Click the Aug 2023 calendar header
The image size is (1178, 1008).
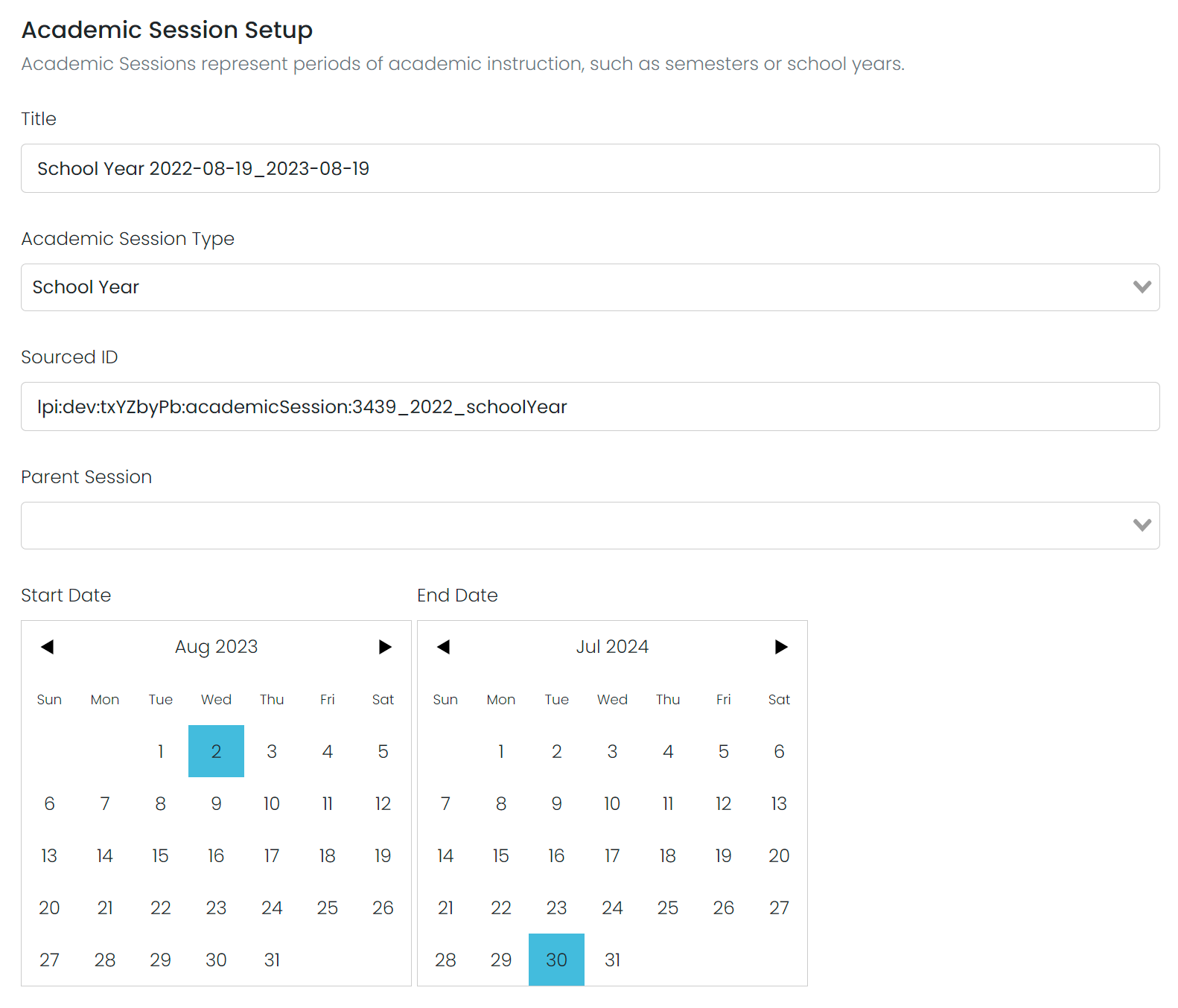click(x=216, y=646)
